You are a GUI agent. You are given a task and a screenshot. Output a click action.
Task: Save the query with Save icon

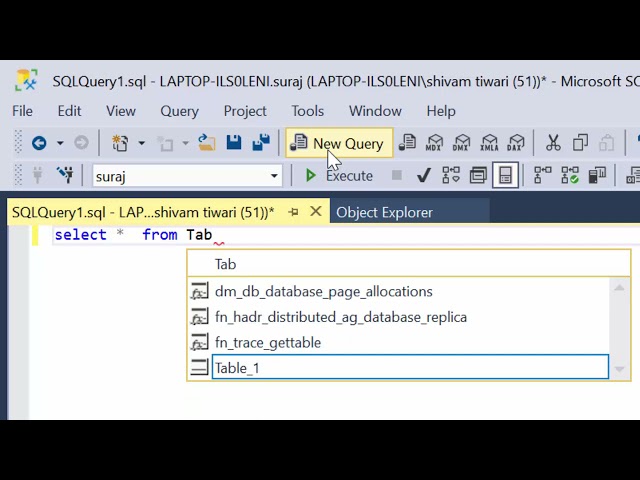tap(234, 143)
